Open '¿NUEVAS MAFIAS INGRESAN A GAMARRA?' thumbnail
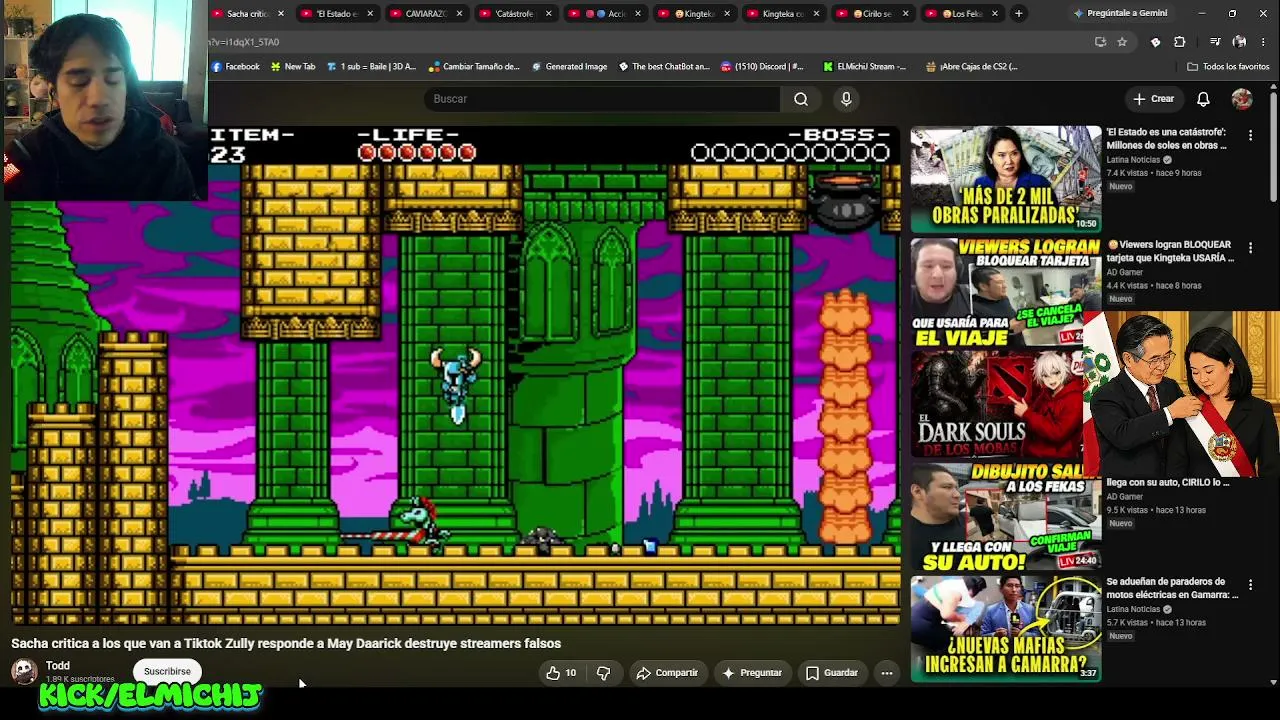The height and width of the screenshot is (720, 1280). coord(1006,628)
